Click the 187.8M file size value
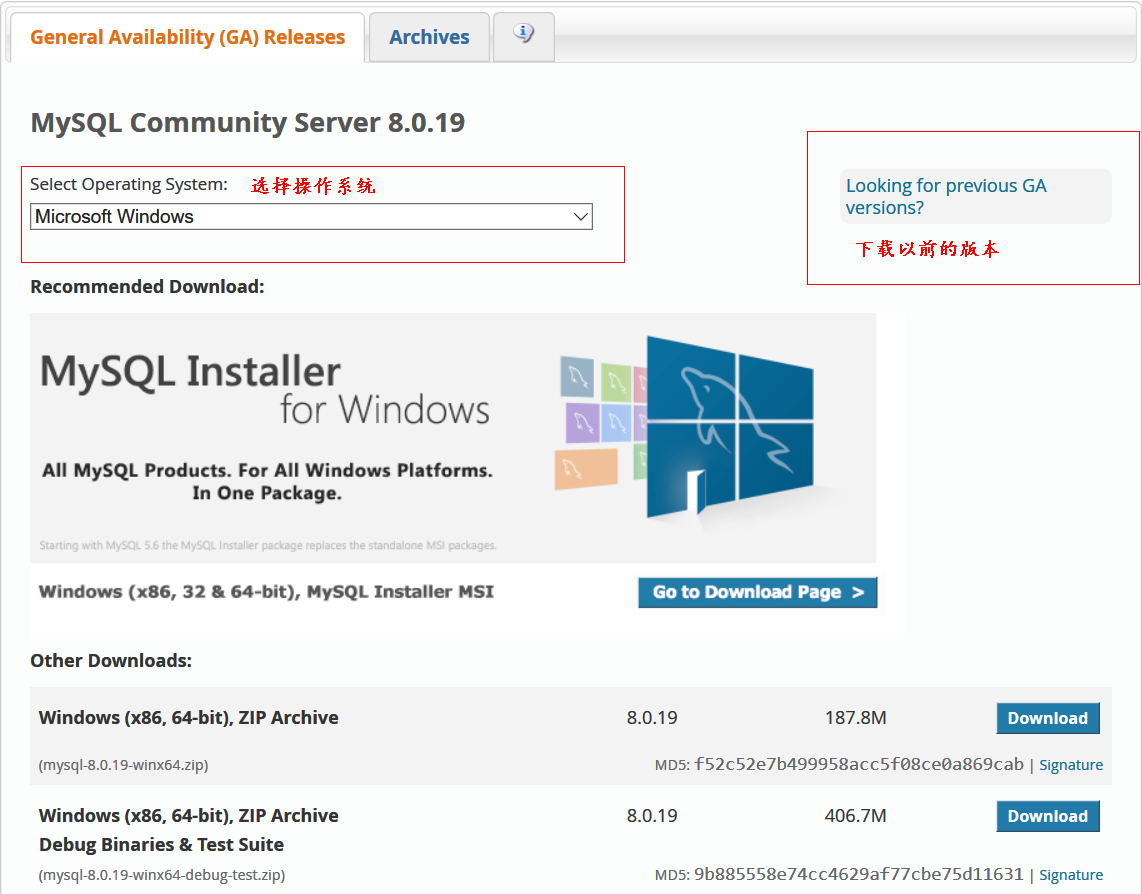 coord(855,718)
